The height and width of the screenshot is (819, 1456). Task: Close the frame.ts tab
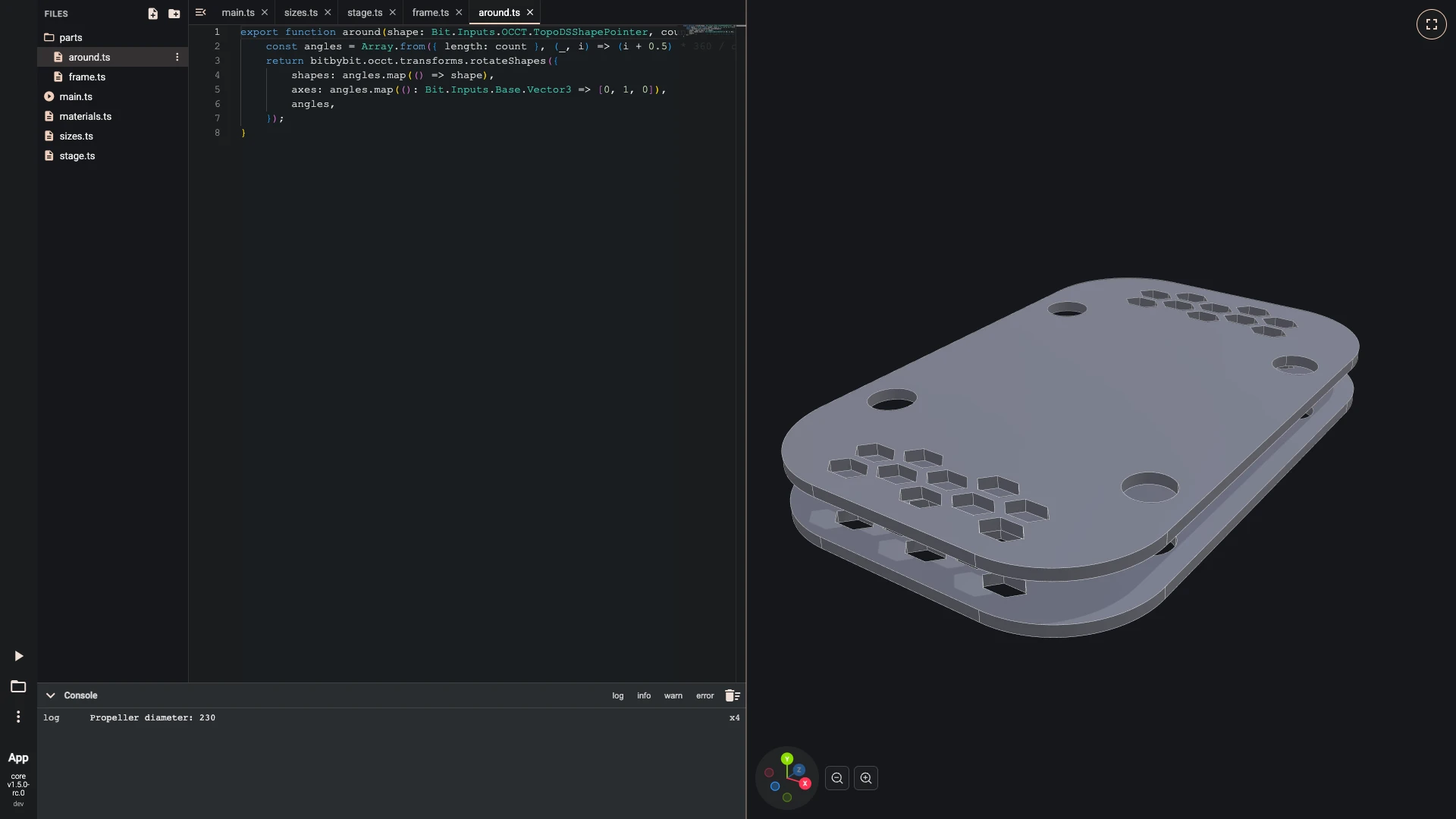459,12
